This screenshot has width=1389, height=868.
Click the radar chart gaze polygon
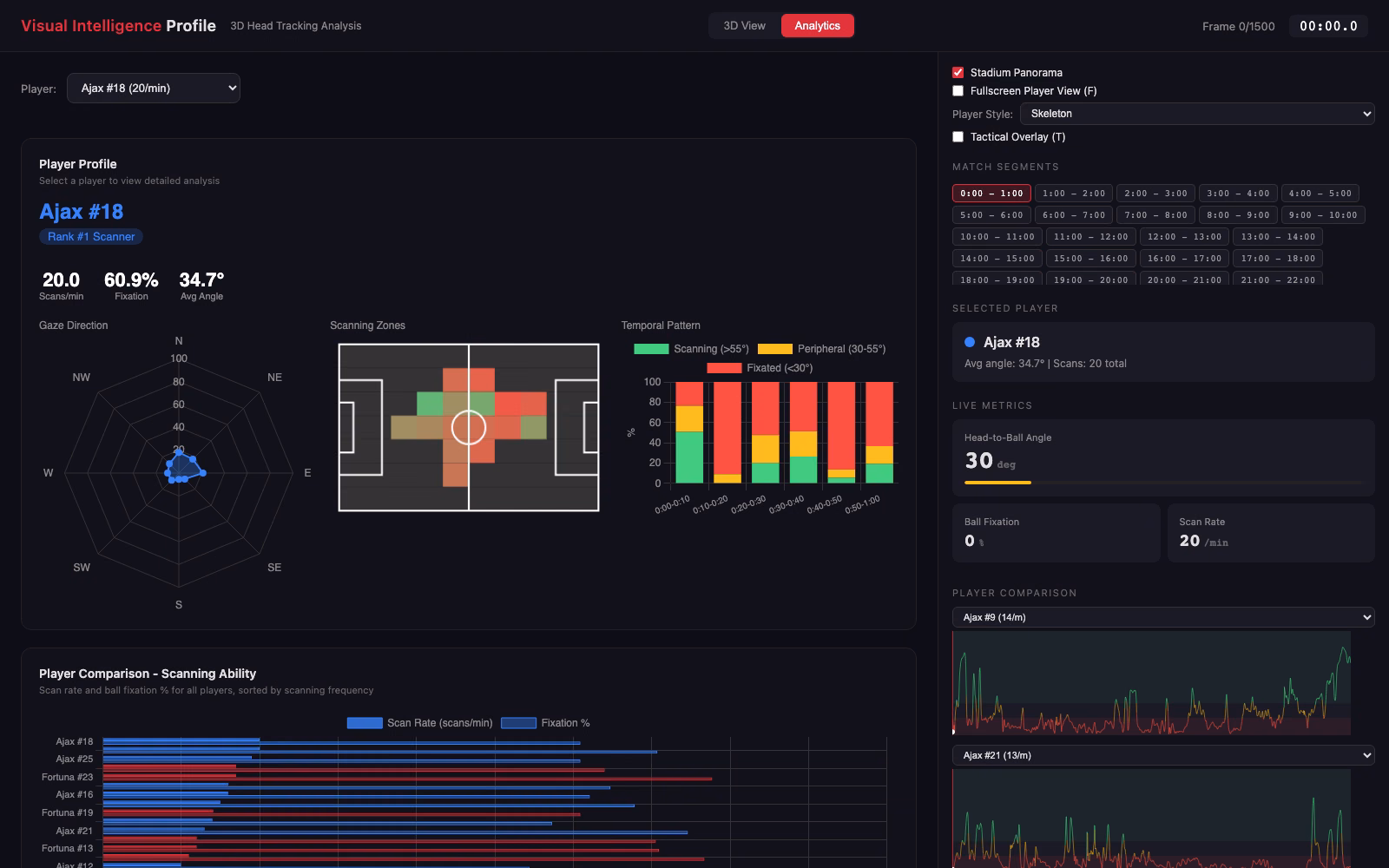(184, 469)
